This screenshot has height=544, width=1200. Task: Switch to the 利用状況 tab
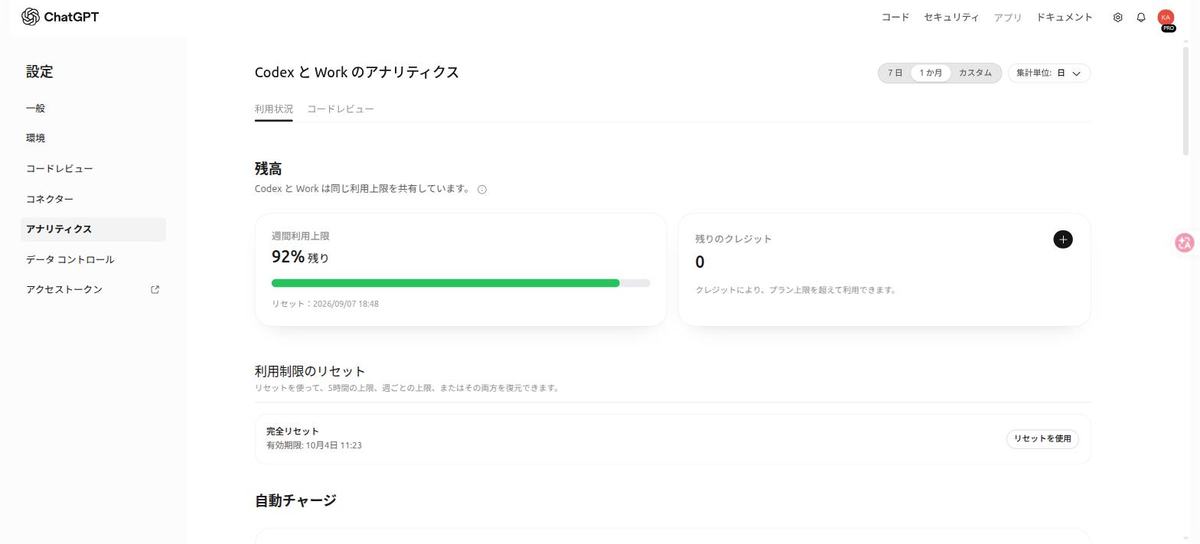tap(274, 108)
